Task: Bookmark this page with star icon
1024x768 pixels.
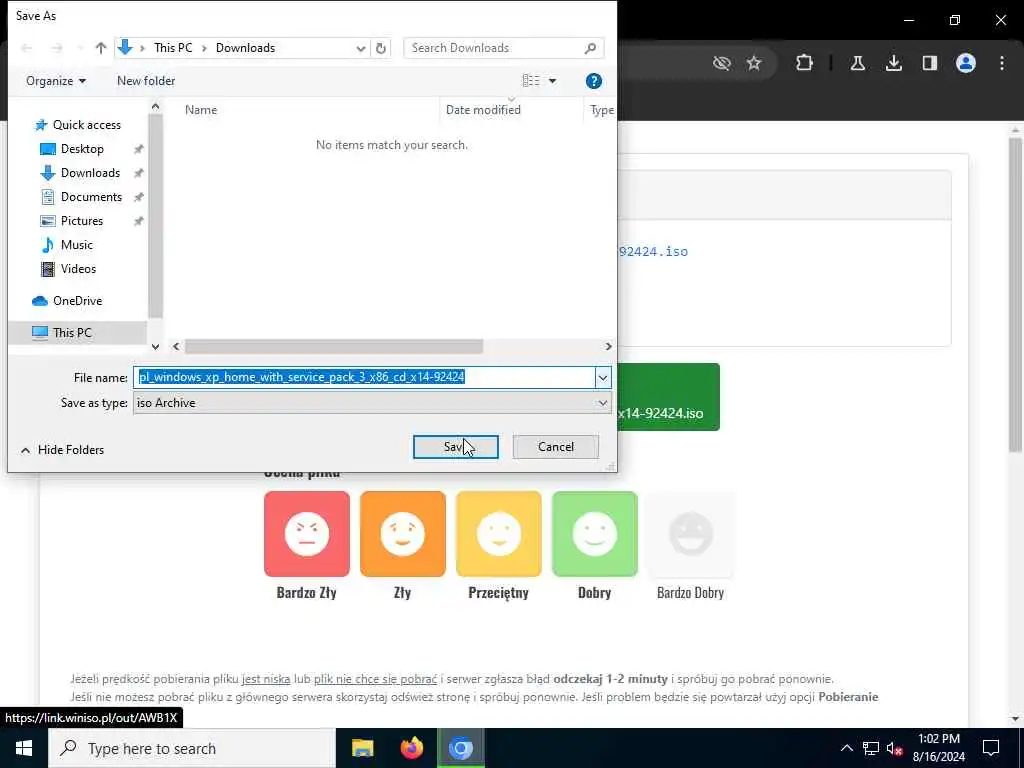Action: click(x=754, y=63)
